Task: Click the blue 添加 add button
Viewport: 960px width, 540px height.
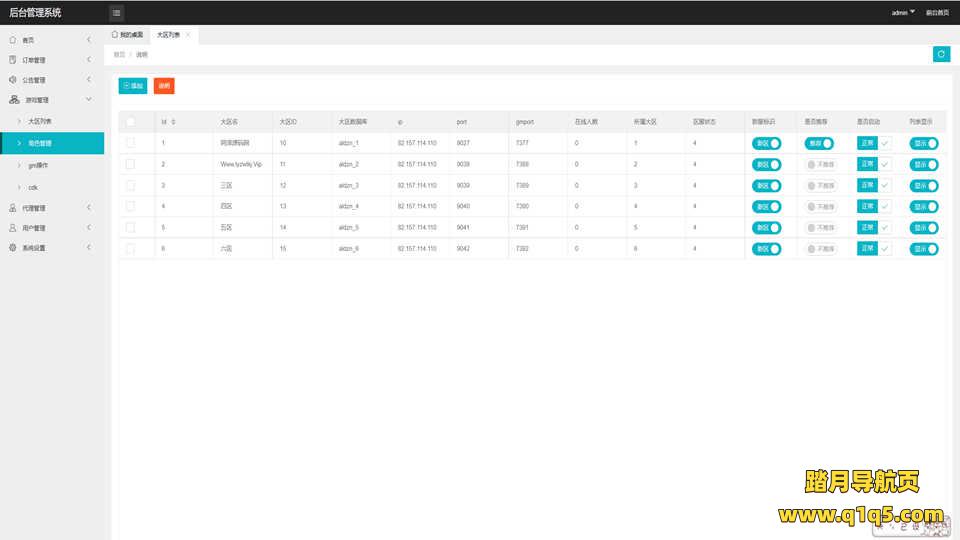Action: point(132,86)
